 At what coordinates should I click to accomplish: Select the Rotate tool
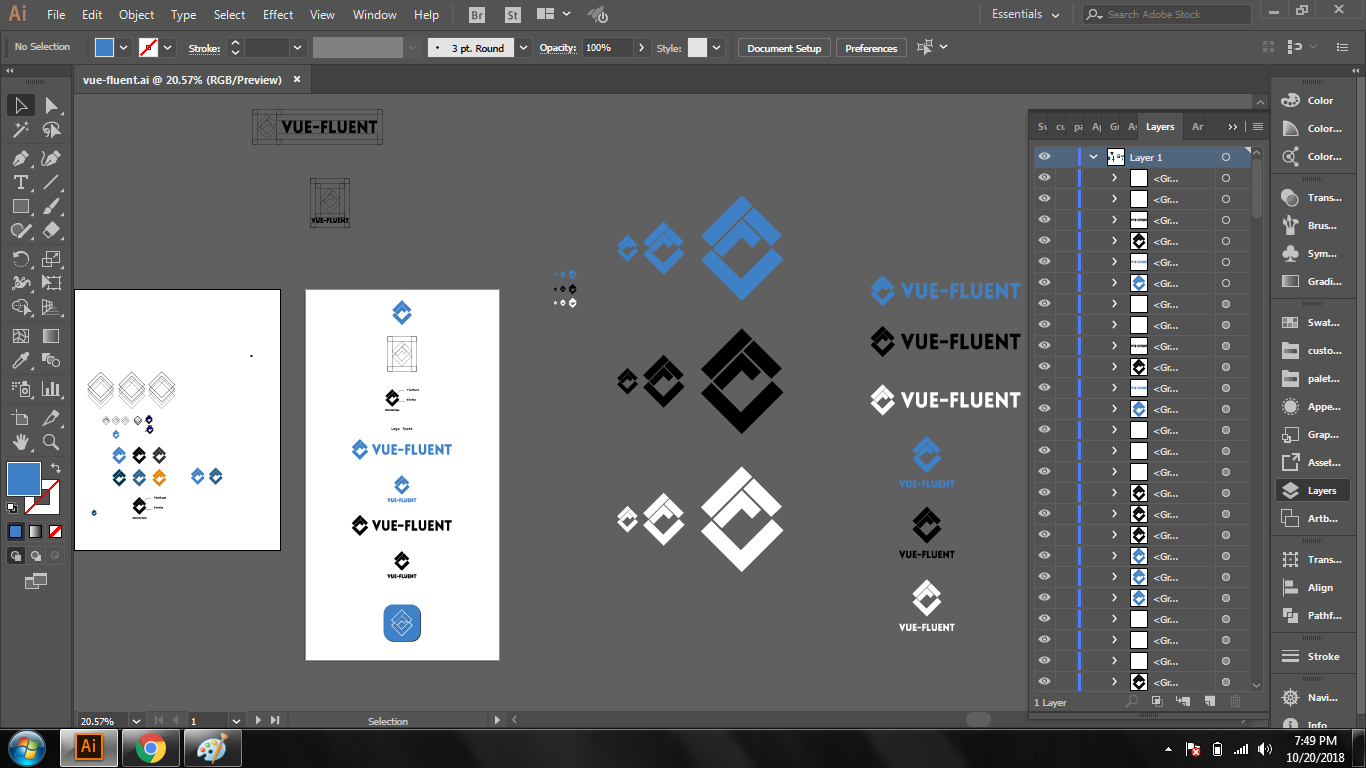pos(20,259)
